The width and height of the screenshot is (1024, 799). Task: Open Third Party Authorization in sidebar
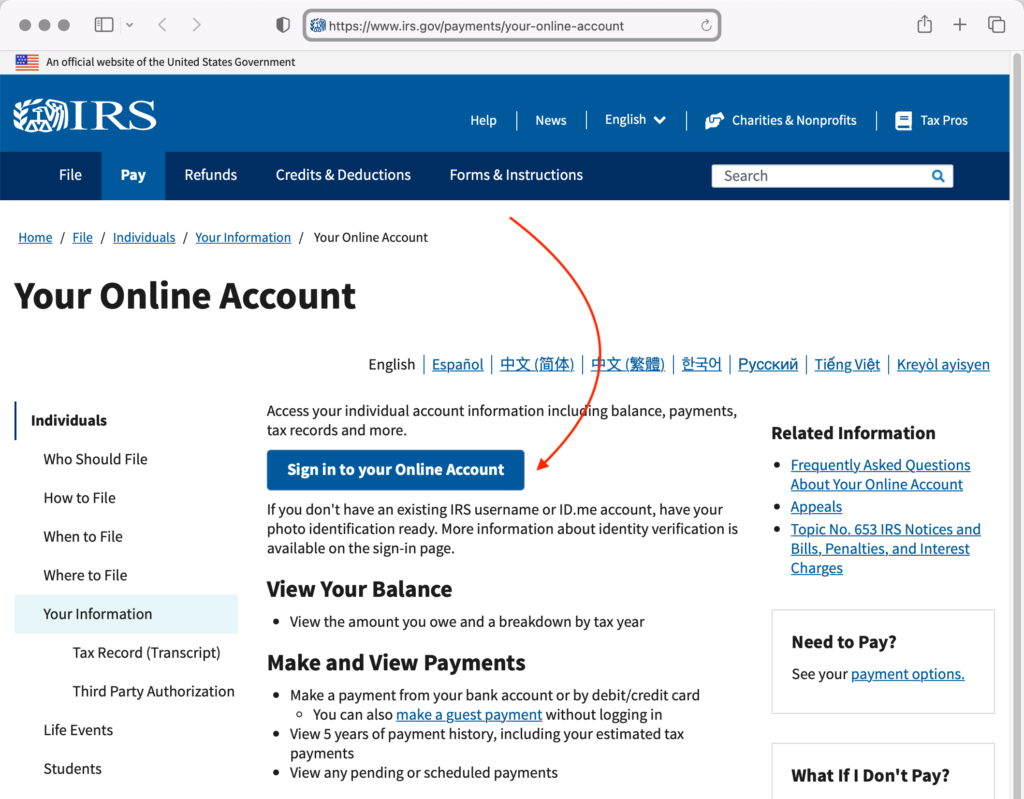point(153,691)
